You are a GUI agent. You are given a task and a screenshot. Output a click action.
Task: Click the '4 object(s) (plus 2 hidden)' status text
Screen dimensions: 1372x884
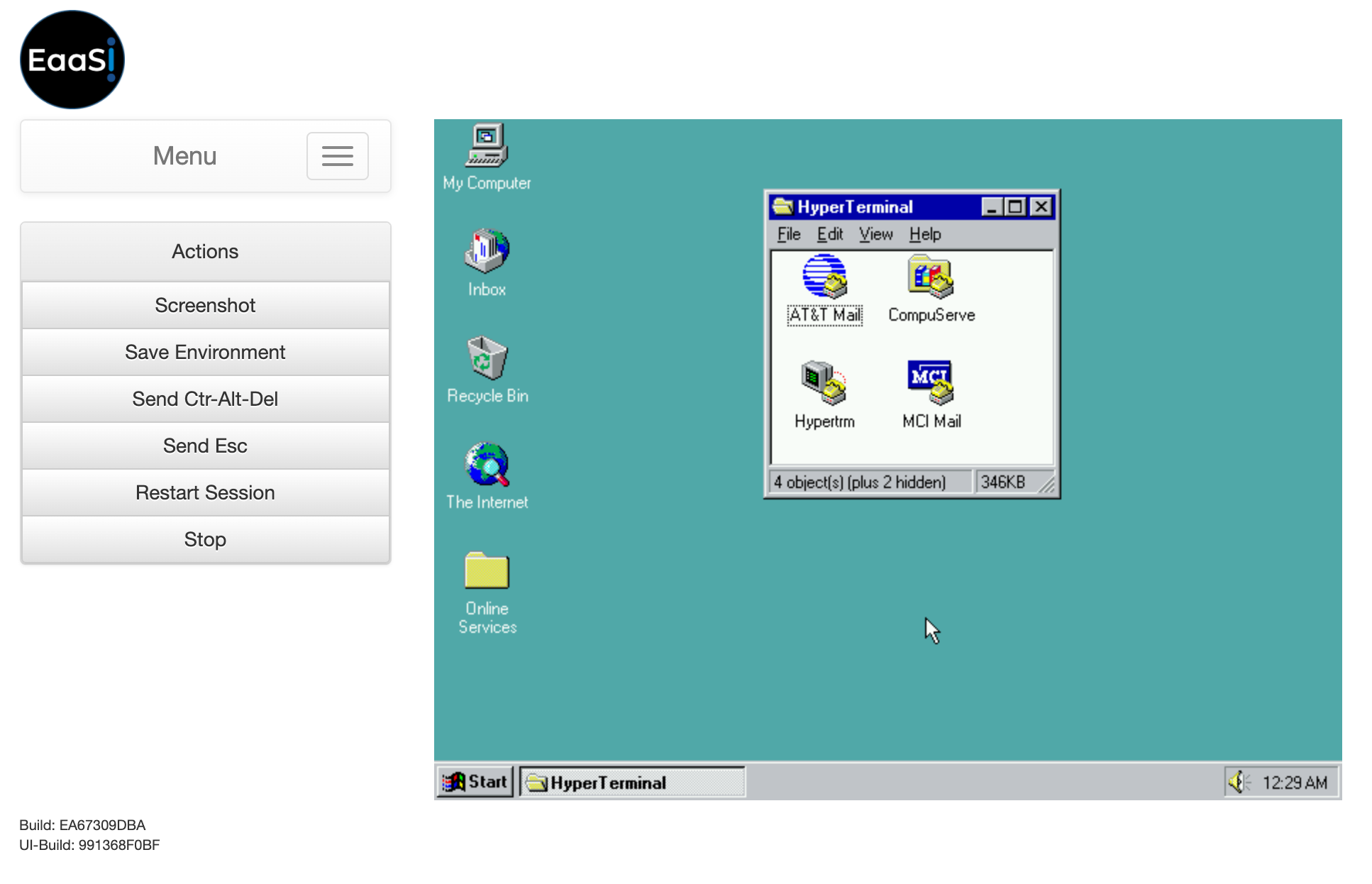click(x=860, y=482)
